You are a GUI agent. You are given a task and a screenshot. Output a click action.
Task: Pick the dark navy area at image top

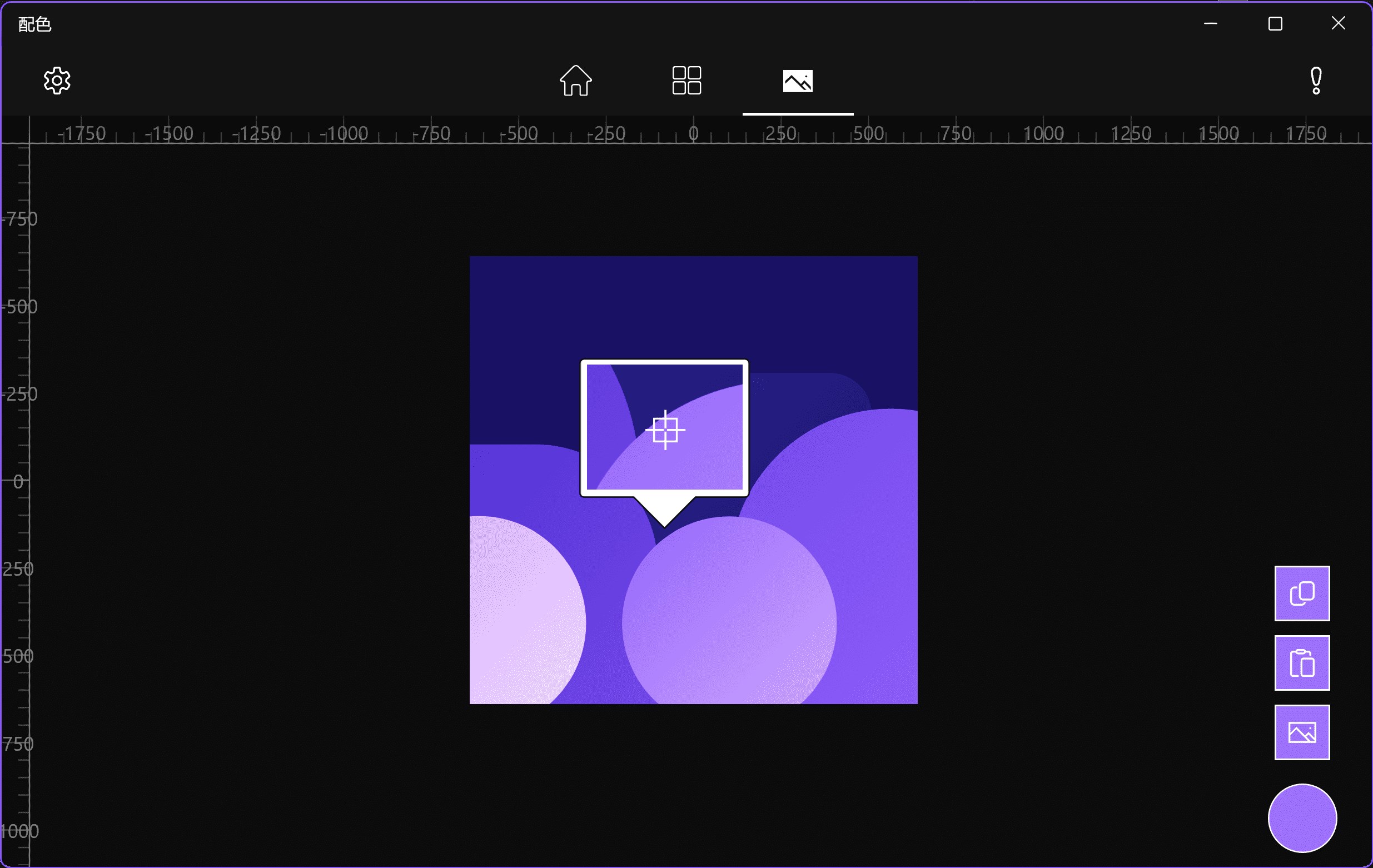click(693, 302)
